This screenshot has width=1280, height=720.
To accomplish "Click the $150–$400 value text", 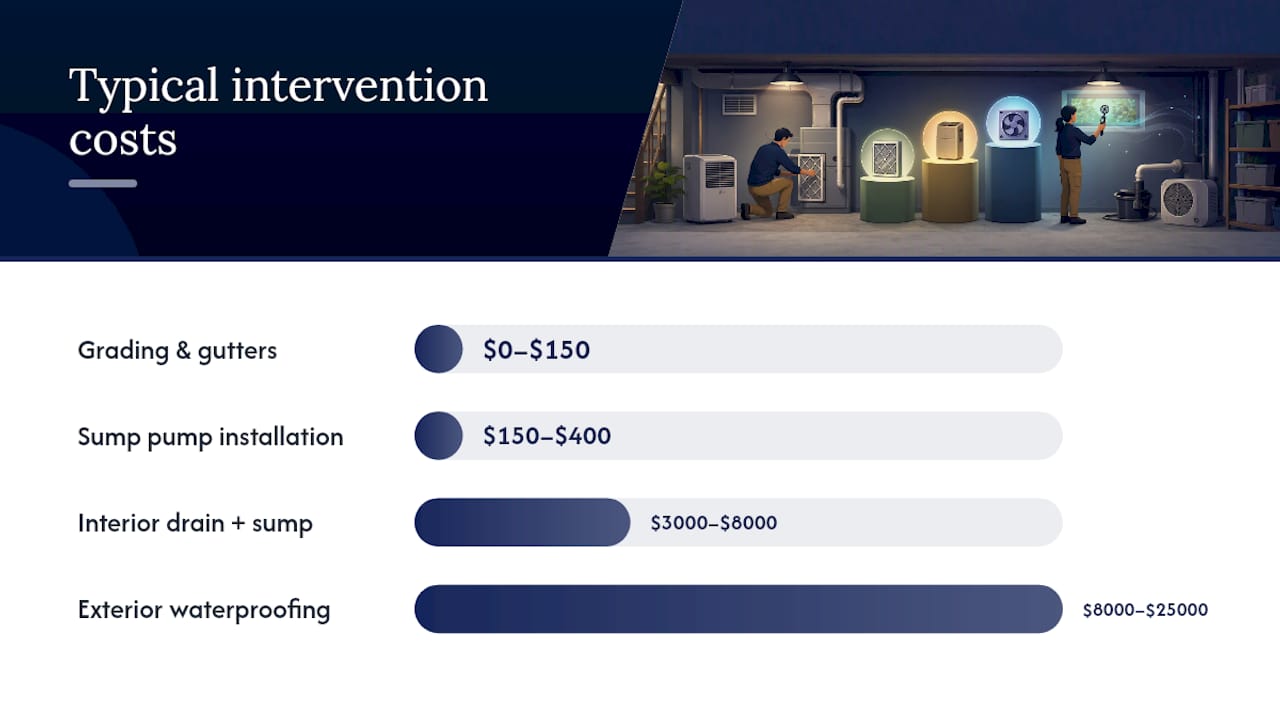I will (x=547, y=436).
